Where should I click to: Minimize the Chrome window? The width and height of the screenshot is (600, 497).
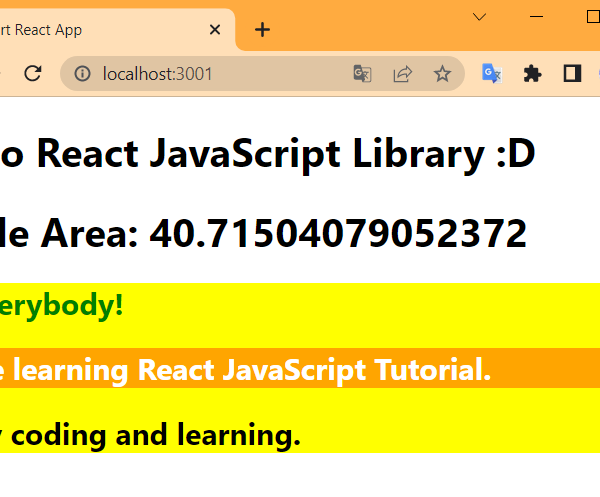pyautogui.click(x=536, y=16)
